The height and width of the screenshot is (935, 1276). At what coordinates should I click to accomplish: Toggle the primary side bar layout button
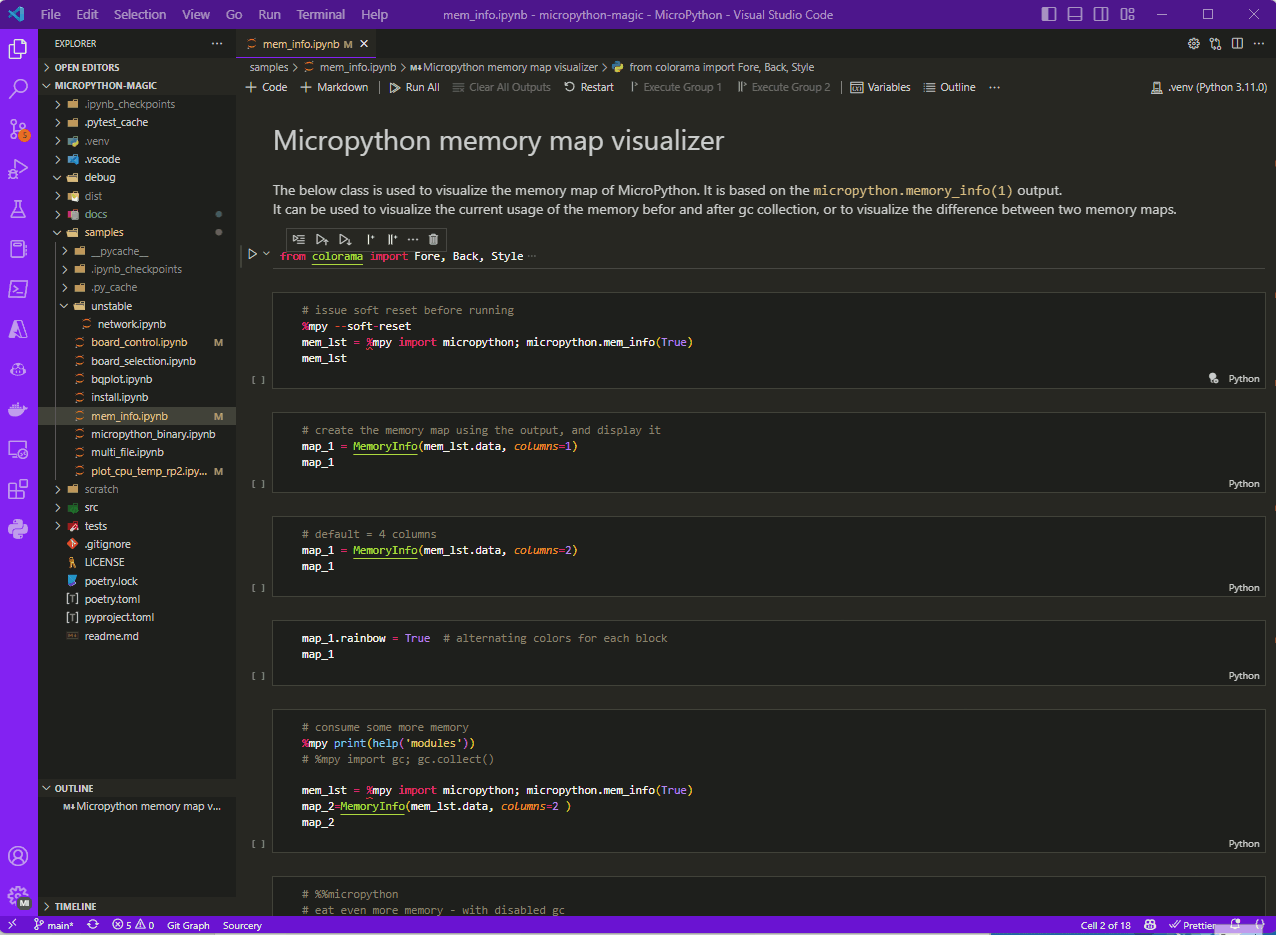tap(1048, 14)
